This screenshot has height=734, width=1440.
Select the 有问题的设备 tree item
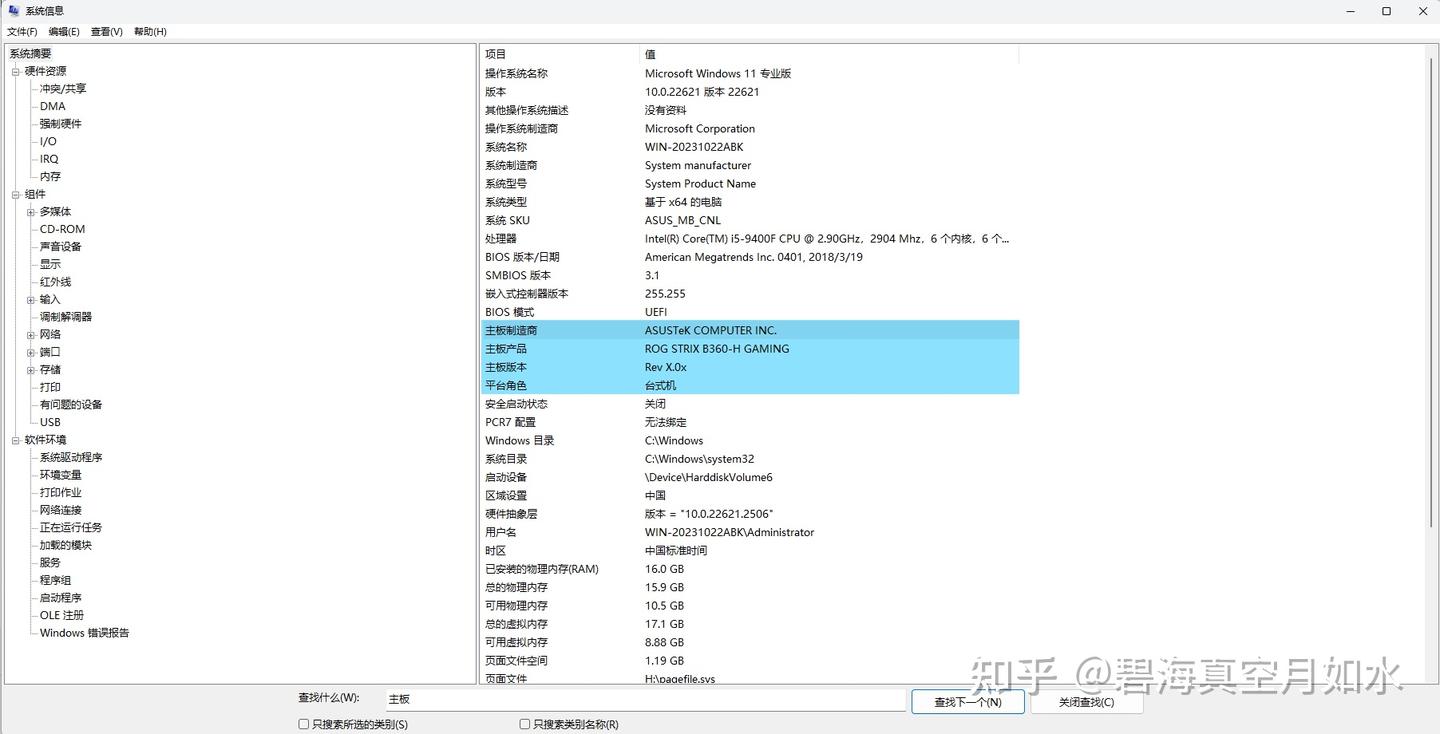69,404
